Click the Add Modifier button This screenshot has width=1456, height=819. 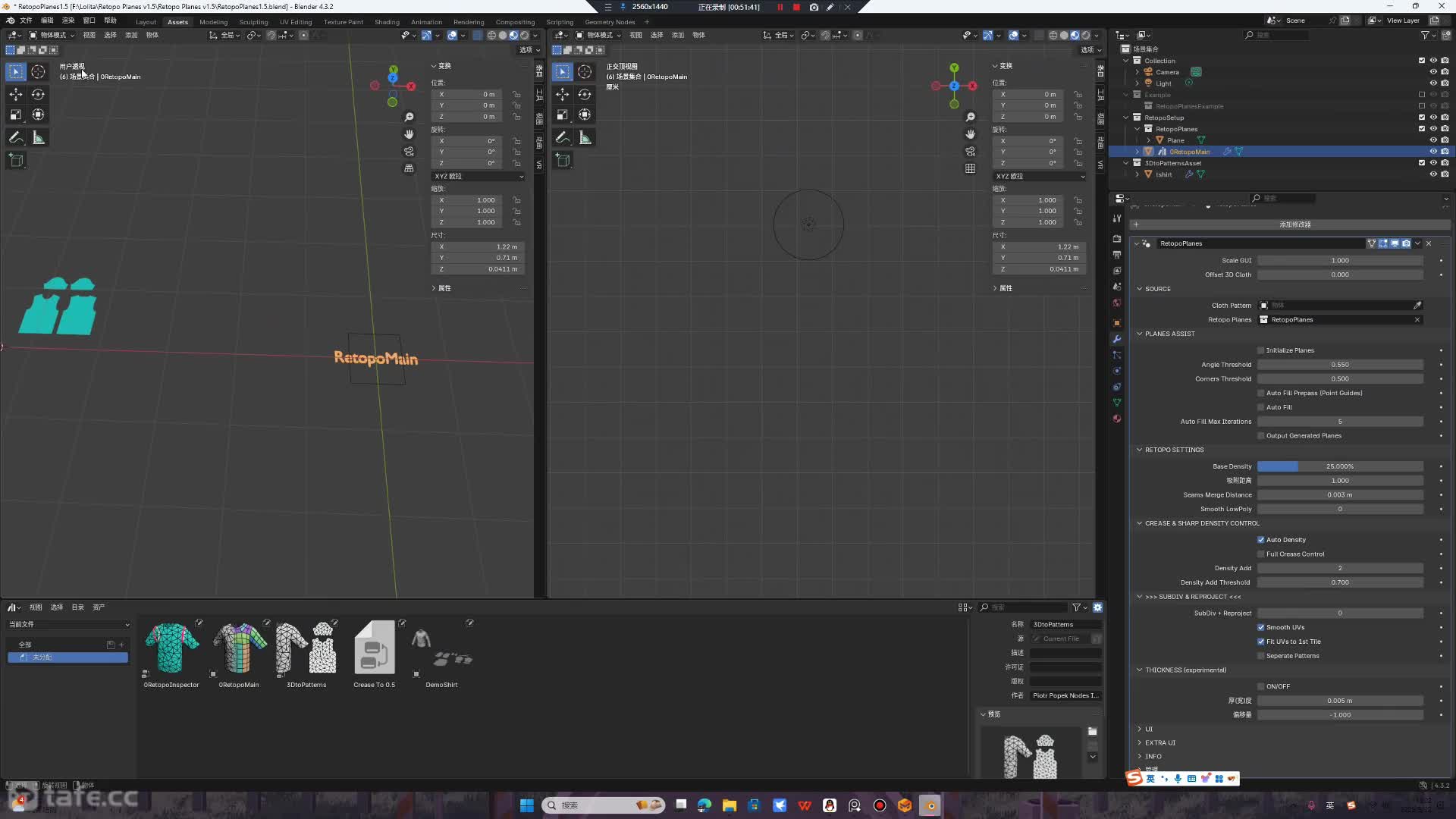[1289, 224]
